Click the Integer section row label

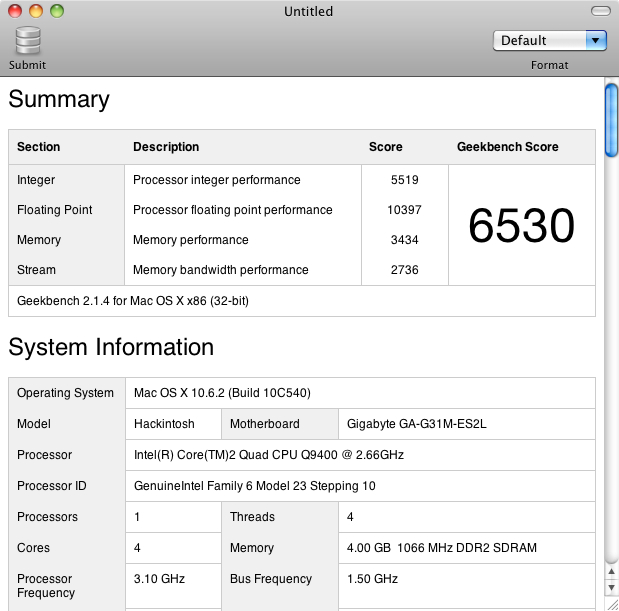[36, 180]
